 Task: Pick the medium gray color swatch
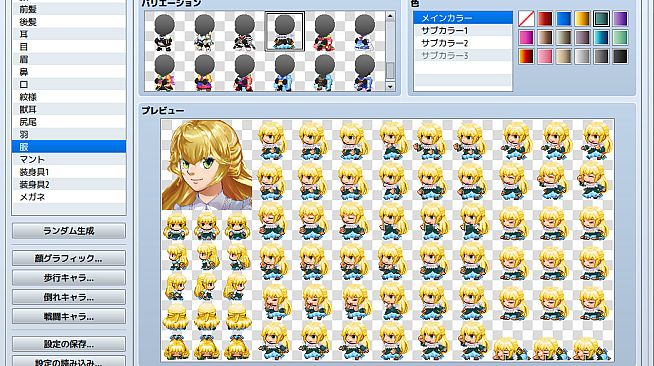601,56
